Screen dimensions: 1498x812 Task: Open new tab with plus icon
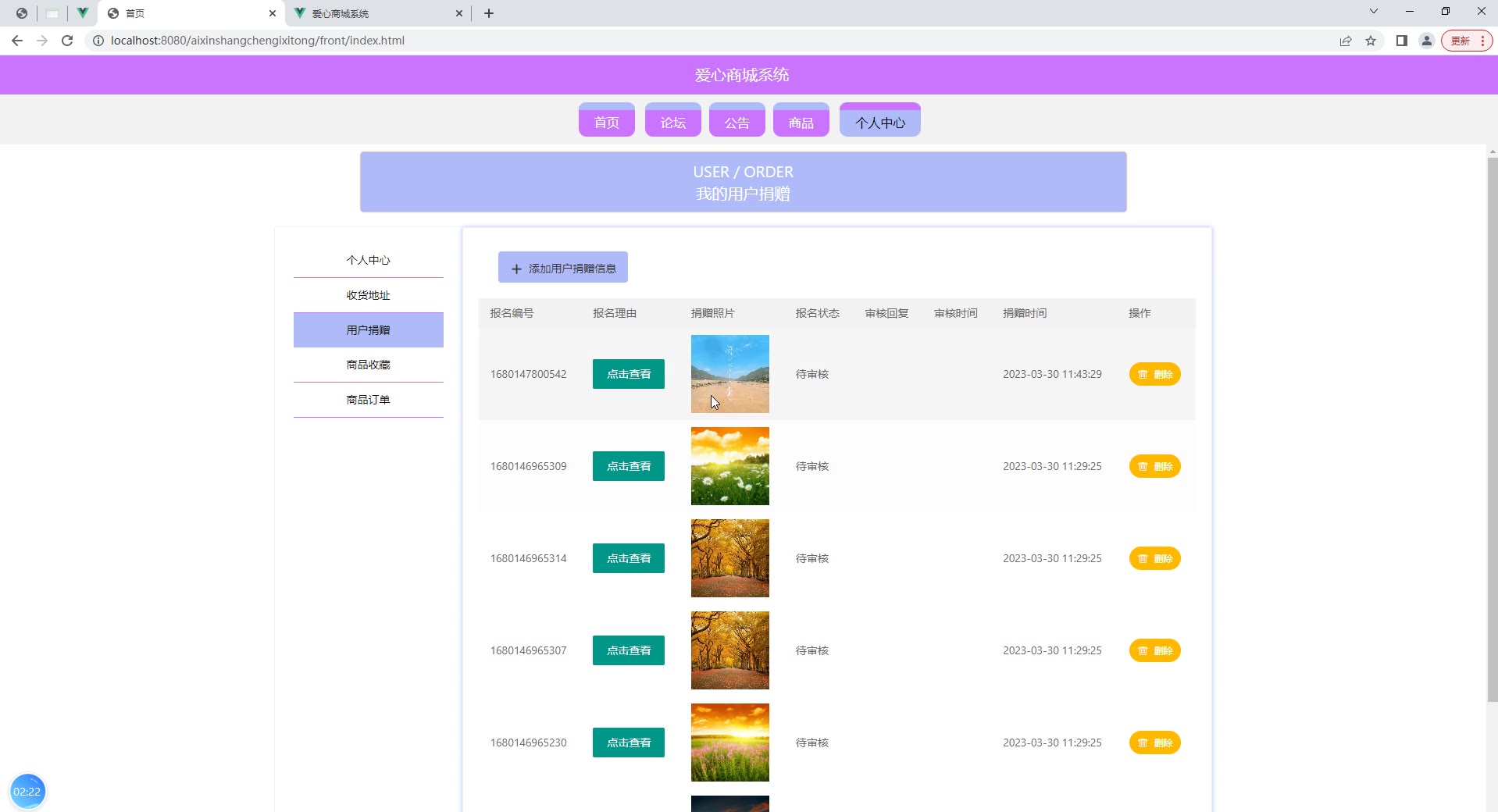489,13
